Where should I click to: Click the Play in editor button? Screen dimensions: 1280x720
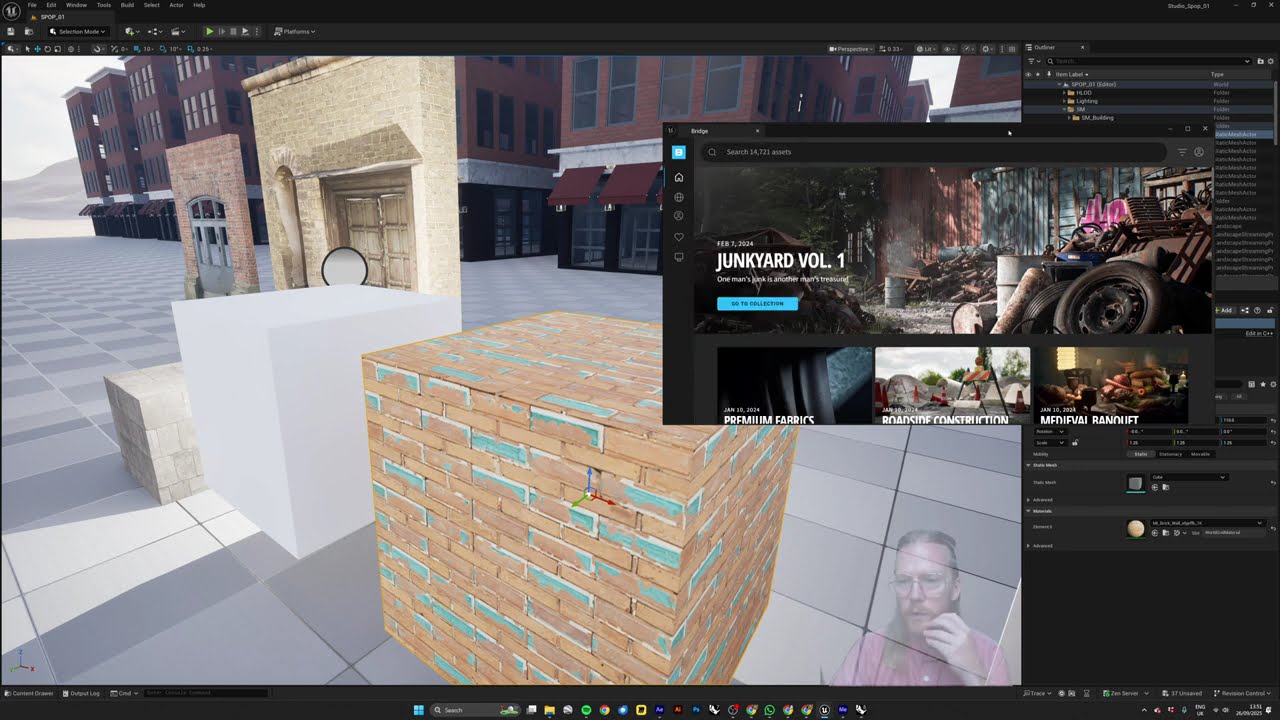coord(210,31)
